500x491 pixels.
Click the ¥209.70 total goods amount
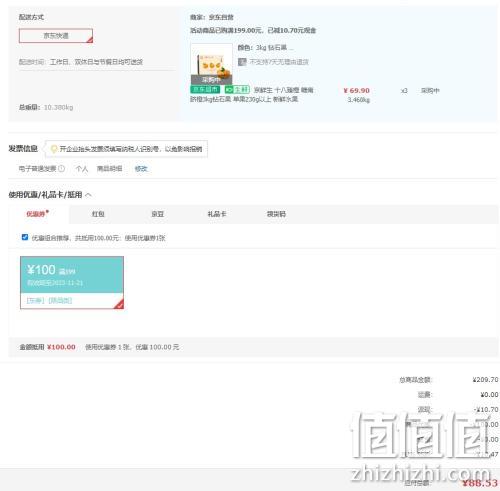(485, 379)
